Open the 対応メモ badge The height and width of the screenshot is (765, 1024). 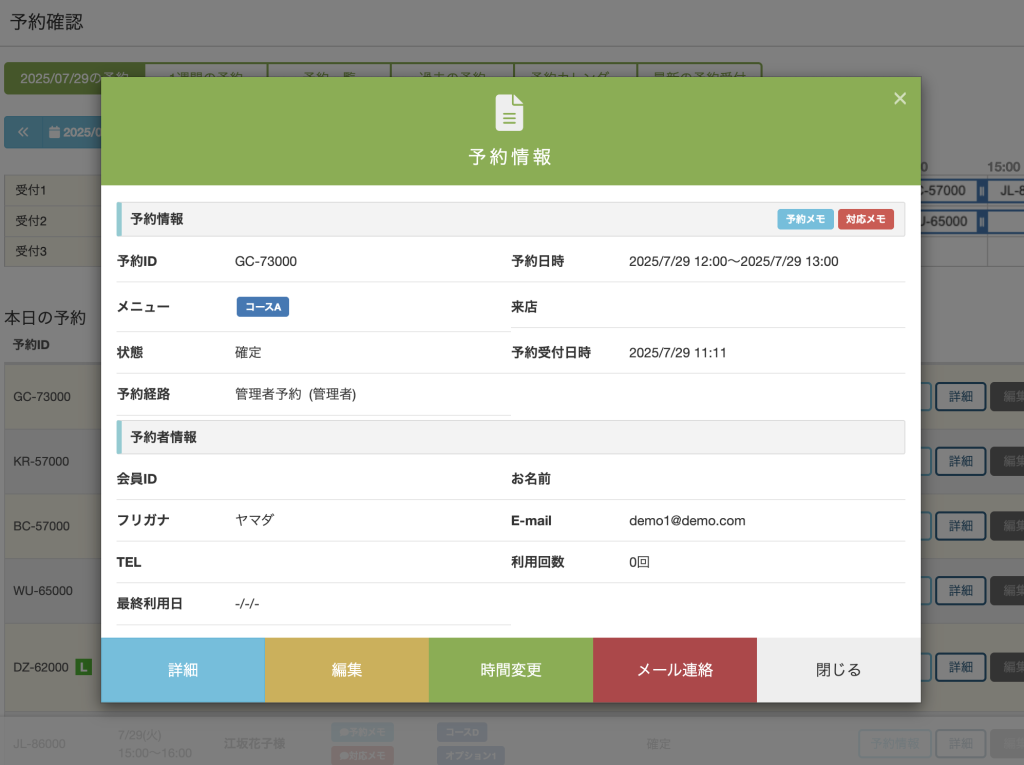click(x=865, y=220)
